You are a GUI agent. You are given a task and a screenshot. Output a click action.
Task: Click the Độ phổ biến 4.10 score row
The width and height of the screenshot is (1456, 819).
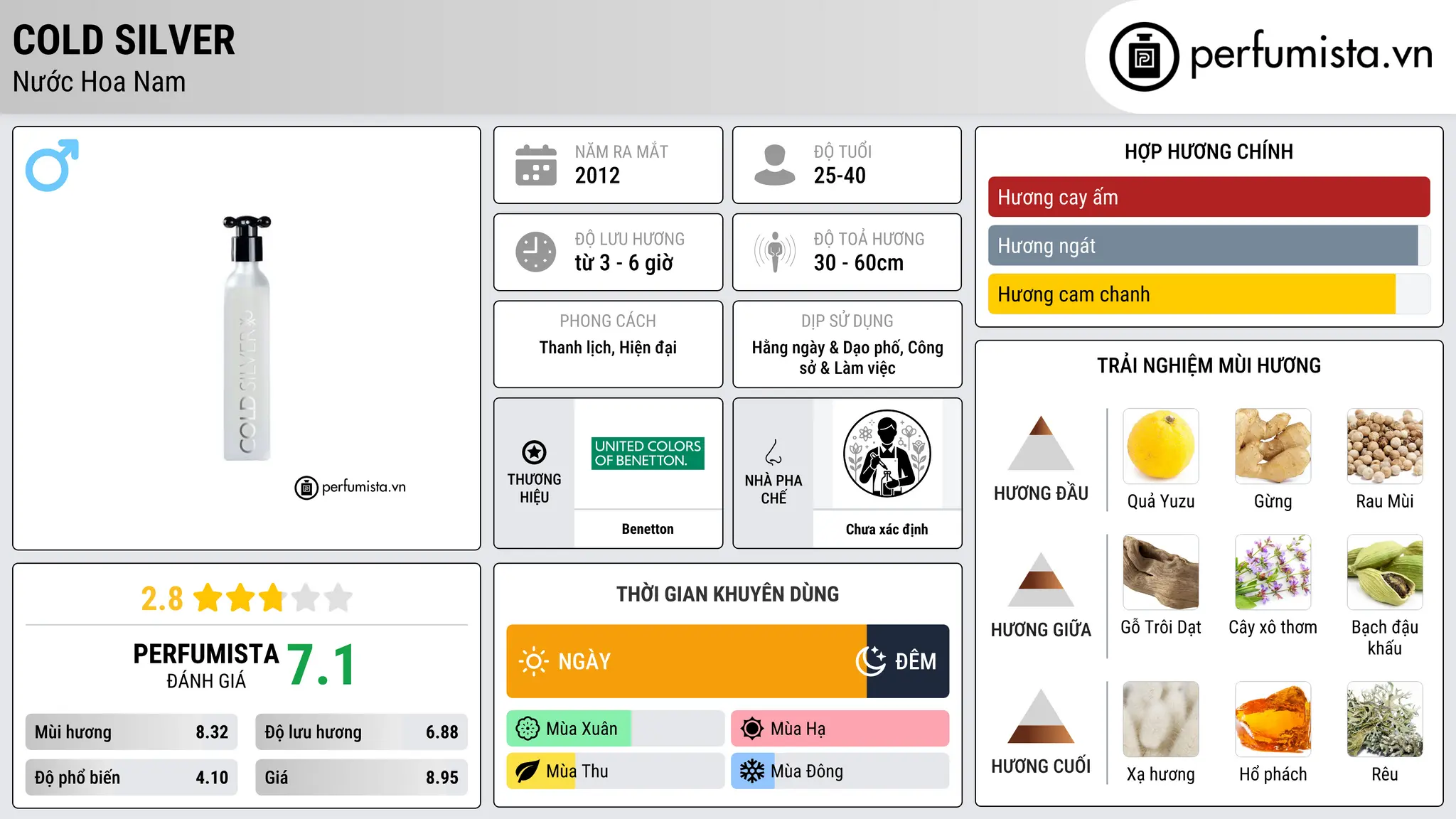[x=132, y=778]
